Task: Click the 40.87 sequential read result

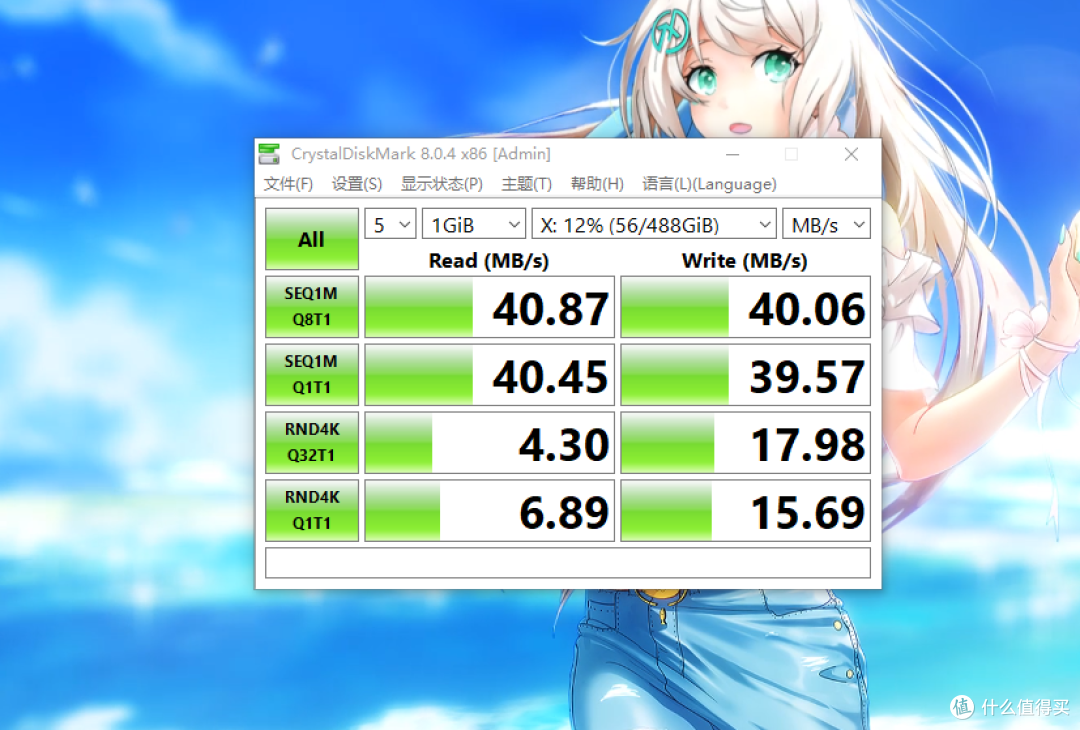Action: coord(489,307)
